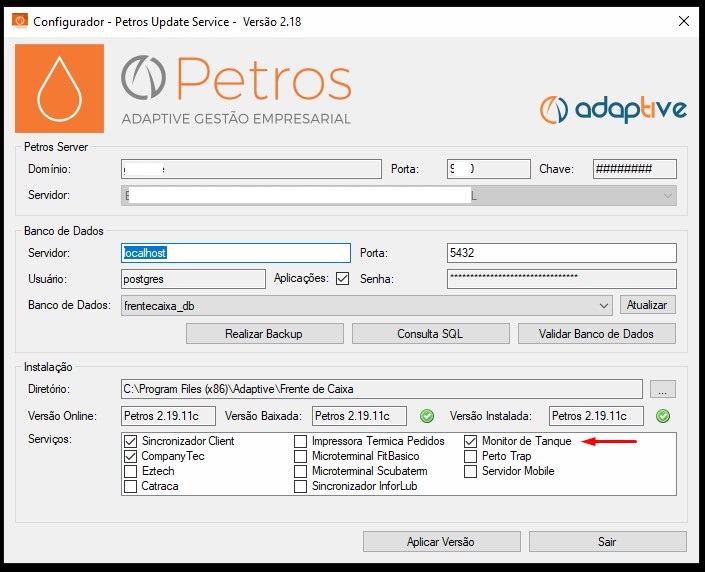Open the Petros Server Servidor dropdown

tap(398, 196)
